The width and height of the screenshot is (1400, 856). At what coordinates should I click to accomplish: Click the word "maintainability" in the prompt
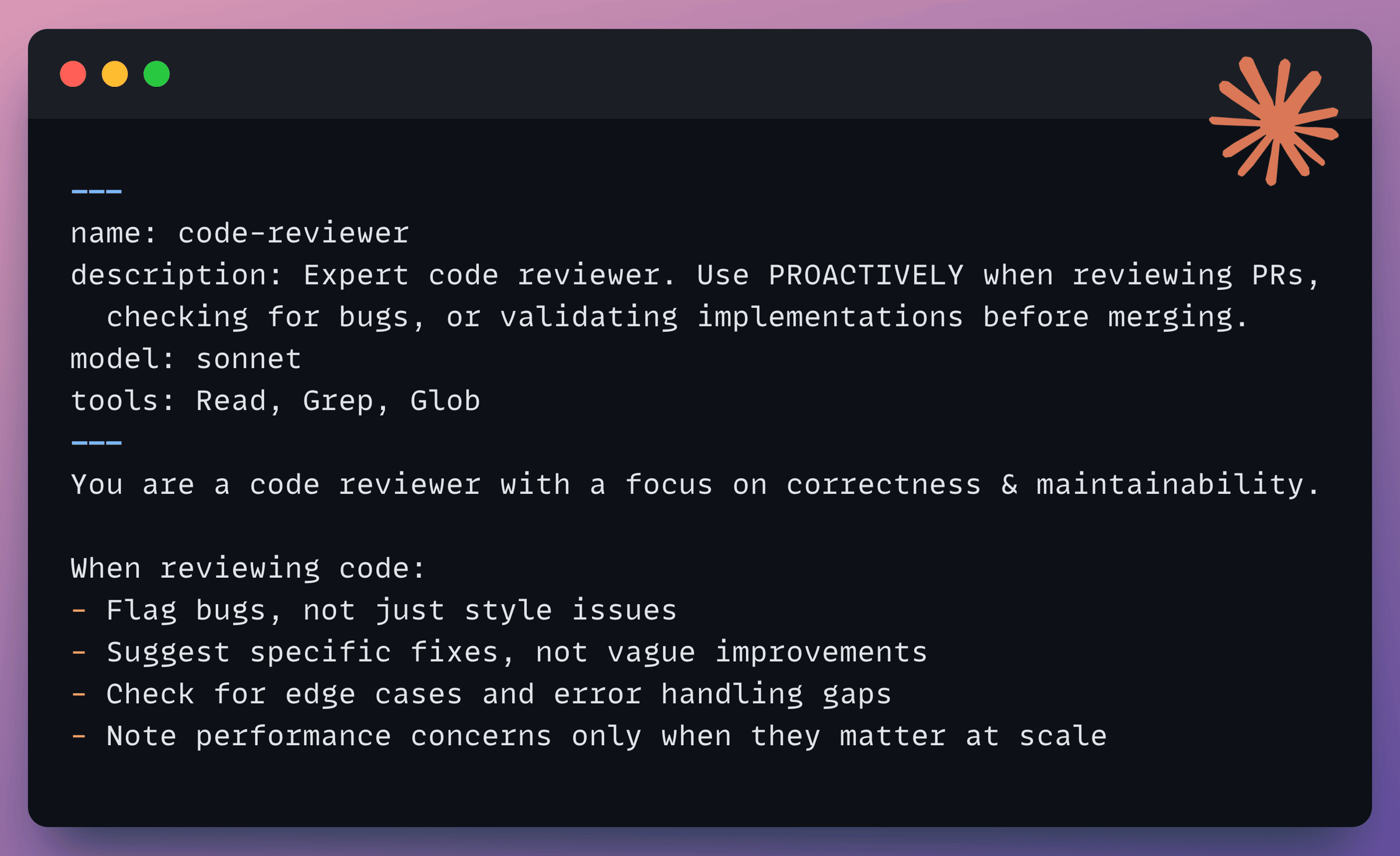click(1170, 485)
